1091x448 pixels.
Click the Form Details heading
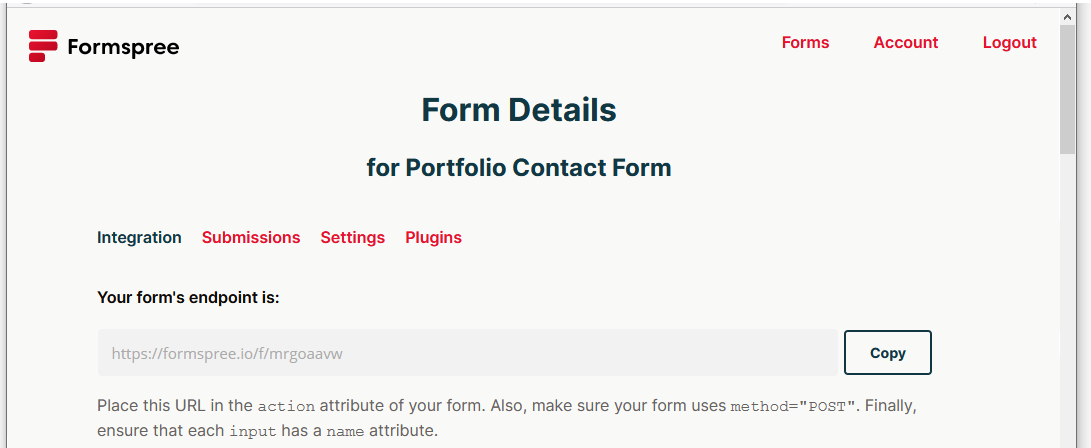coord(518,109)
